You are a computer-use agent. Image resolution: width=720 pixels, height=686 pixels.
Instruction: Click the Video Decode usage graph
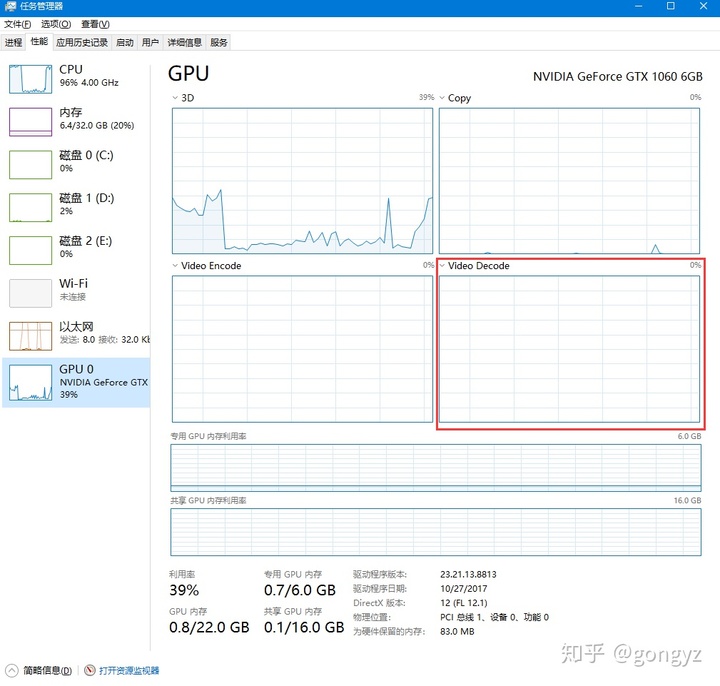[x=569, y=349]
